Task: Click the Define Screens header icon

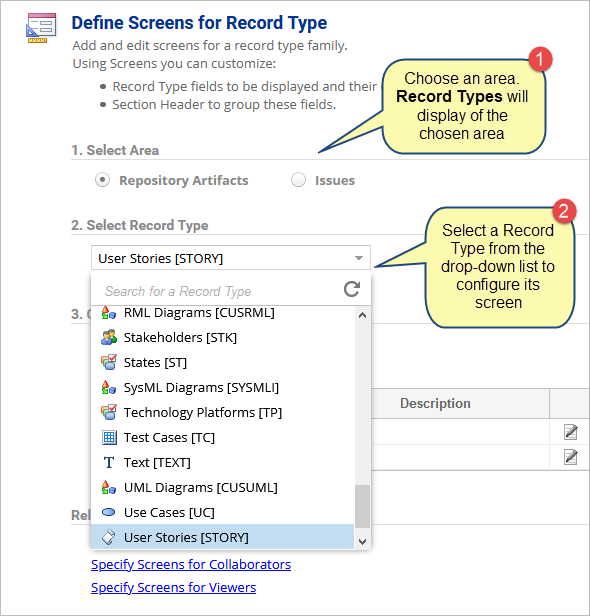Action: (41, 28)
